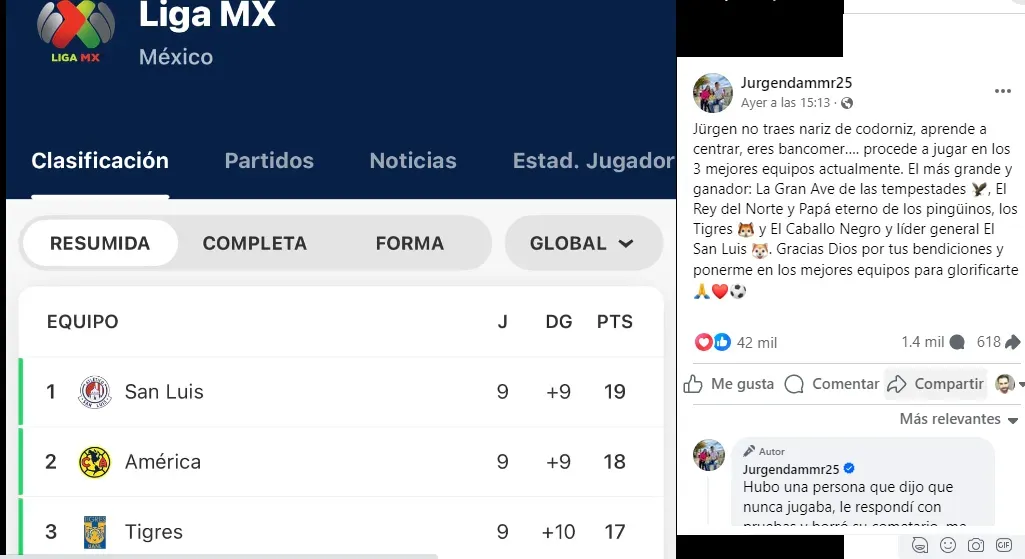Switch to the FORMA table view
The height and width of the screenshot is (559, 1025).
tap(410, 243)
